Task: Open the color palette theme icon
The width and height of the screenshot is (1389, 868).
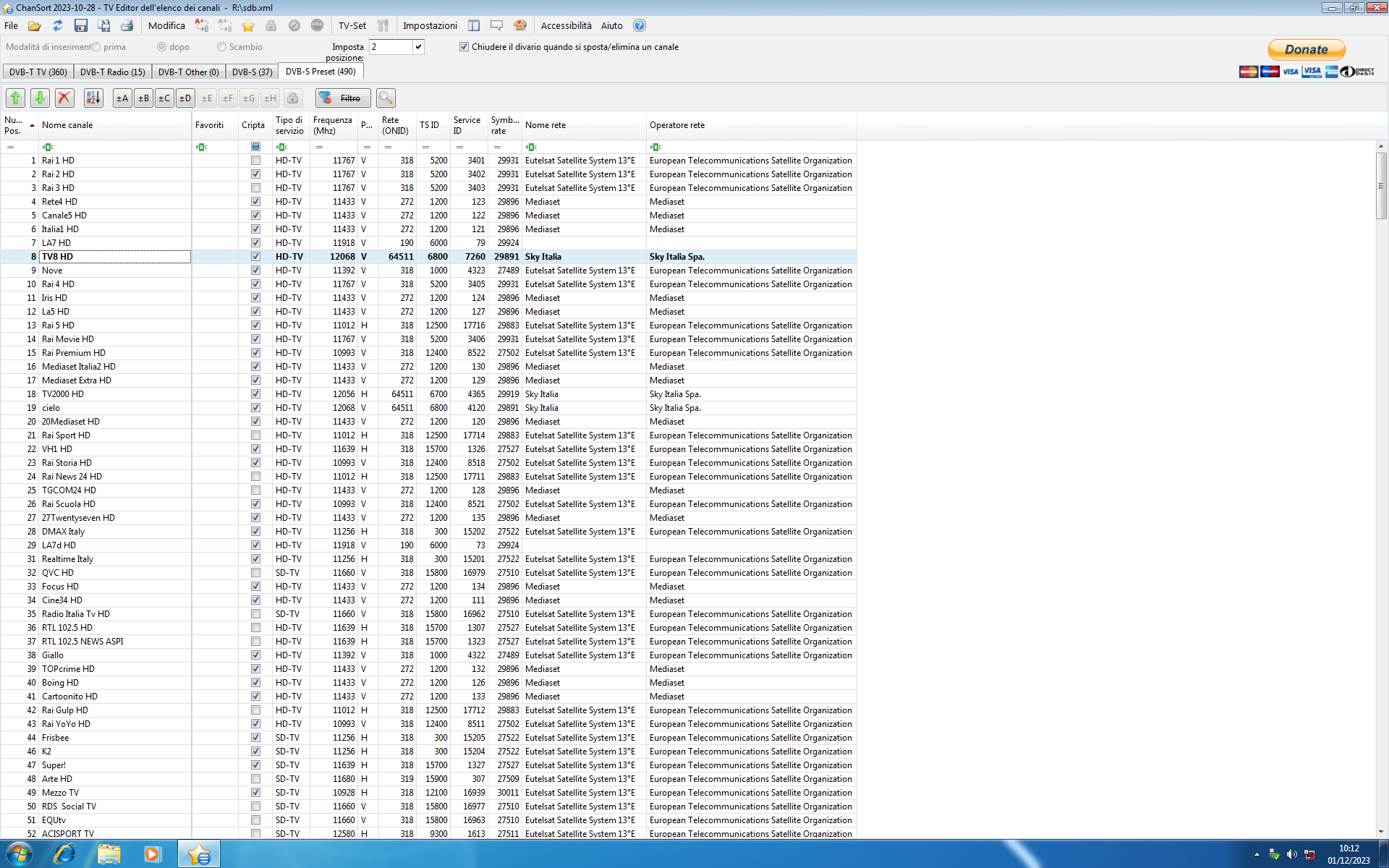Action: tap(520, 25)
